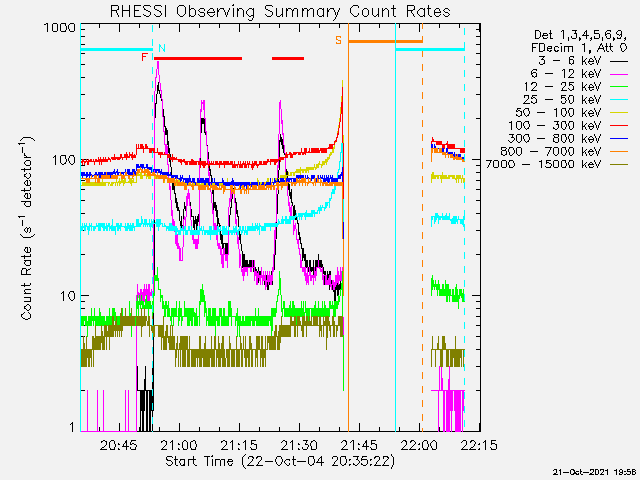Click the x-axis tick label '22:00'
640x480 pixels.
[420, 444]
